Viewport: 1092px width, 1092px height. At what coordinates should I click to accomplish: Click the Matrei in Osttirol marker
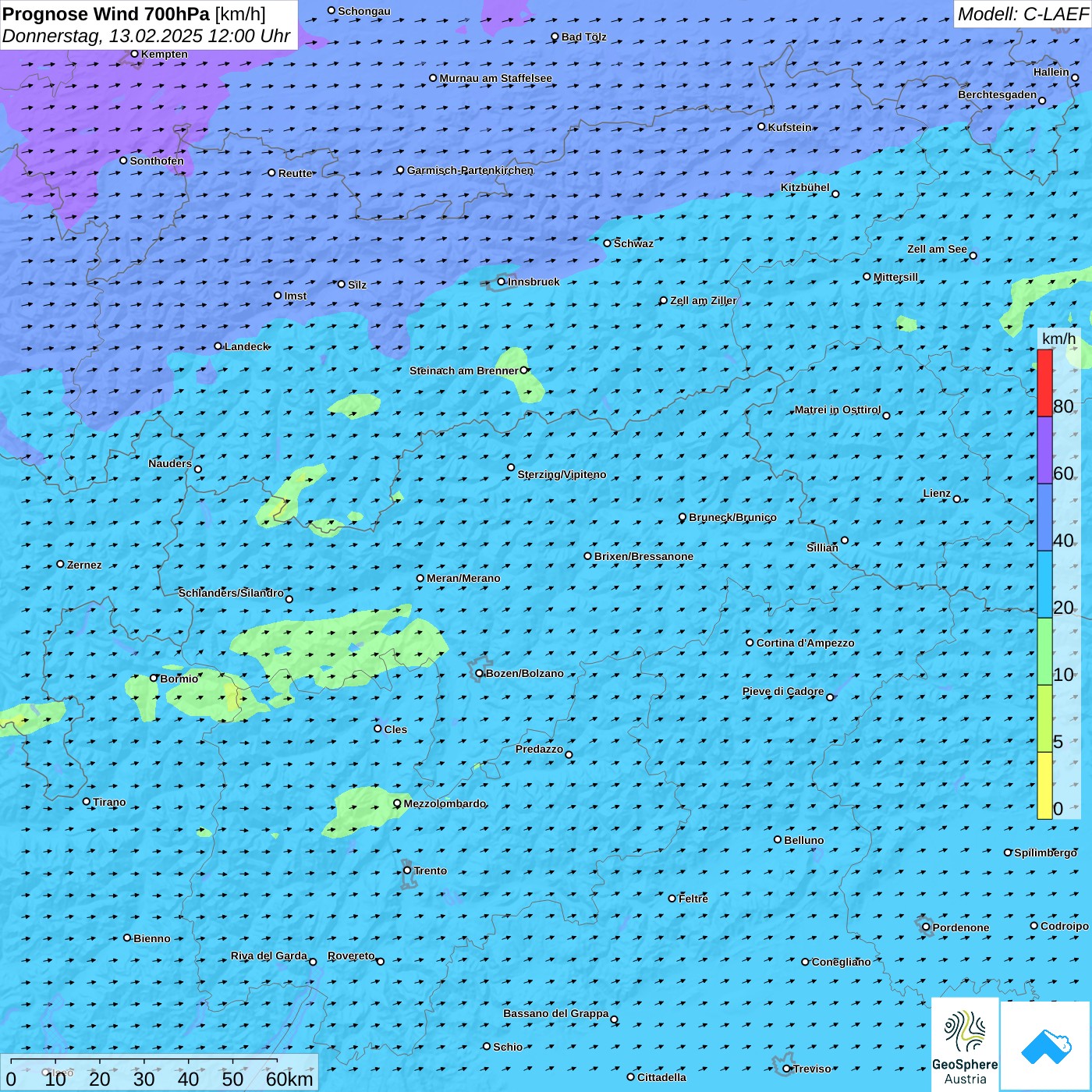pyautogui.click(x=886, y=416)
